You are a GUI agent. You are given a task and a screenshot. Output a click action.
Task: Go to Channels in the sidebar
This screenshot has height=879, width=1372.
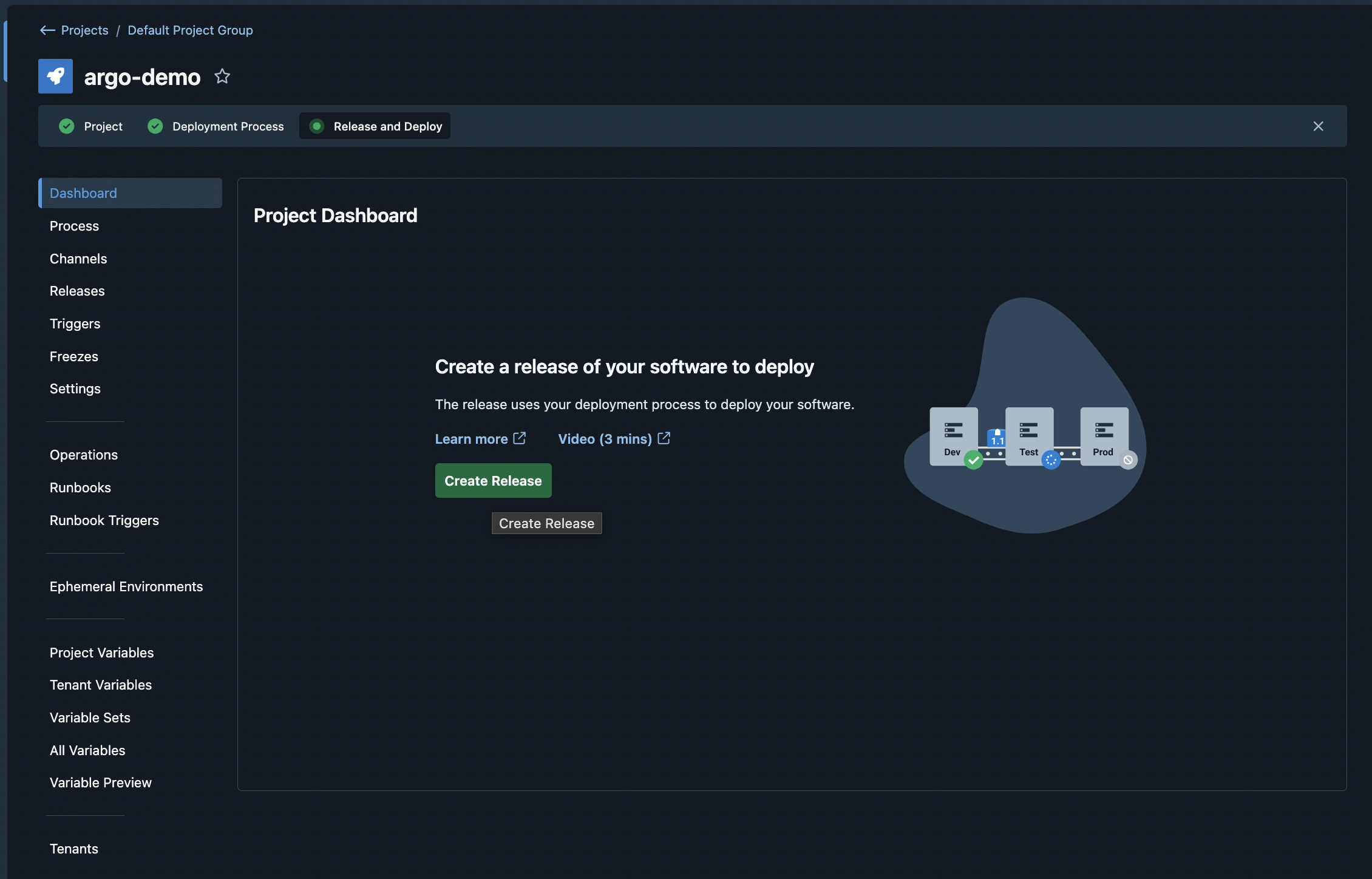tap(78, 259)
